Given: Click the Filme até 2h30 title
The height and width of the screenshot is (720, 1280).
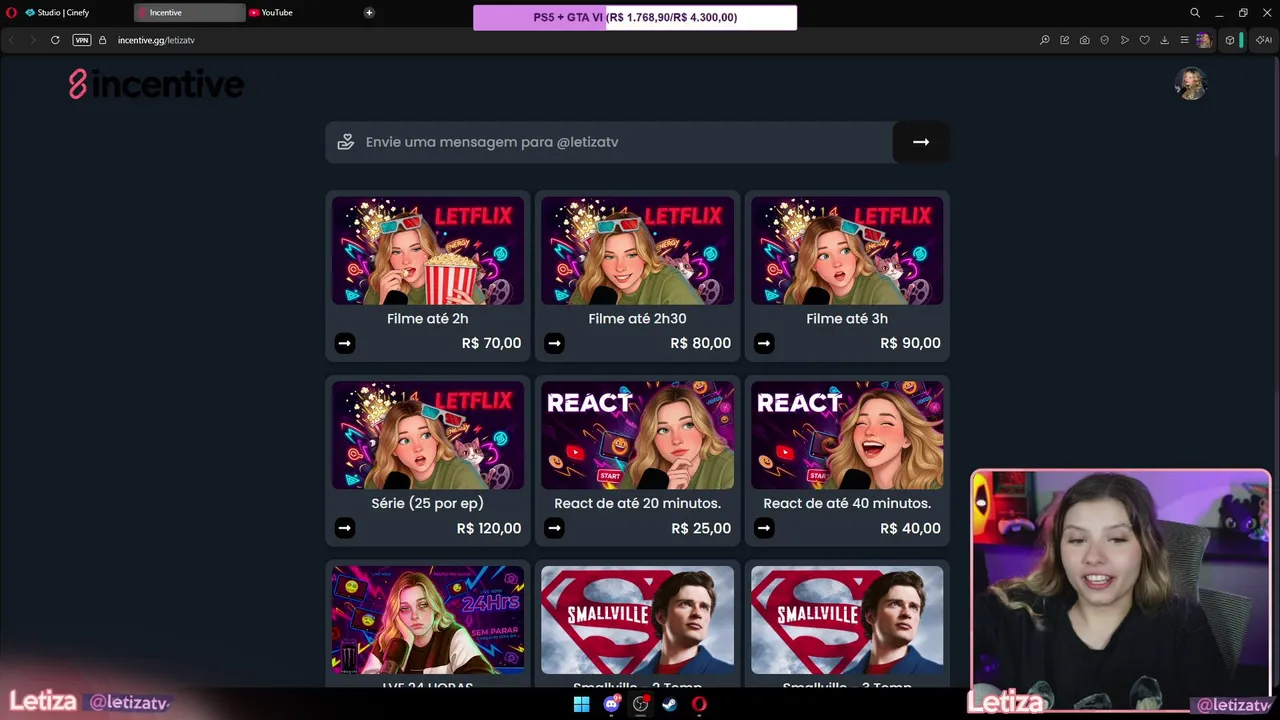Looking at the screenshot, I should (638, 319).
